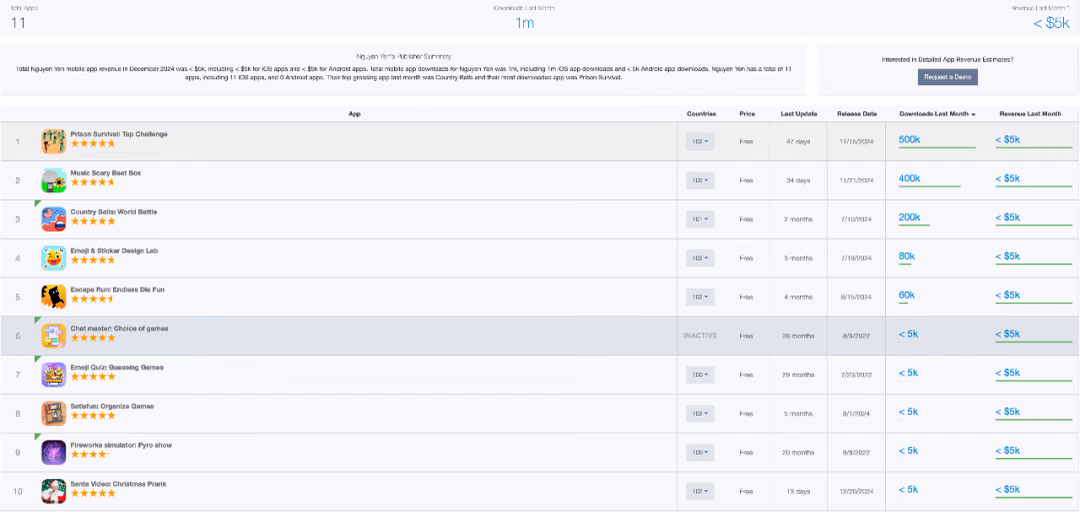The width and height of the screenshot is (1080, 512).
Task: Click the total apps count 11
Action: click(18, 23)
